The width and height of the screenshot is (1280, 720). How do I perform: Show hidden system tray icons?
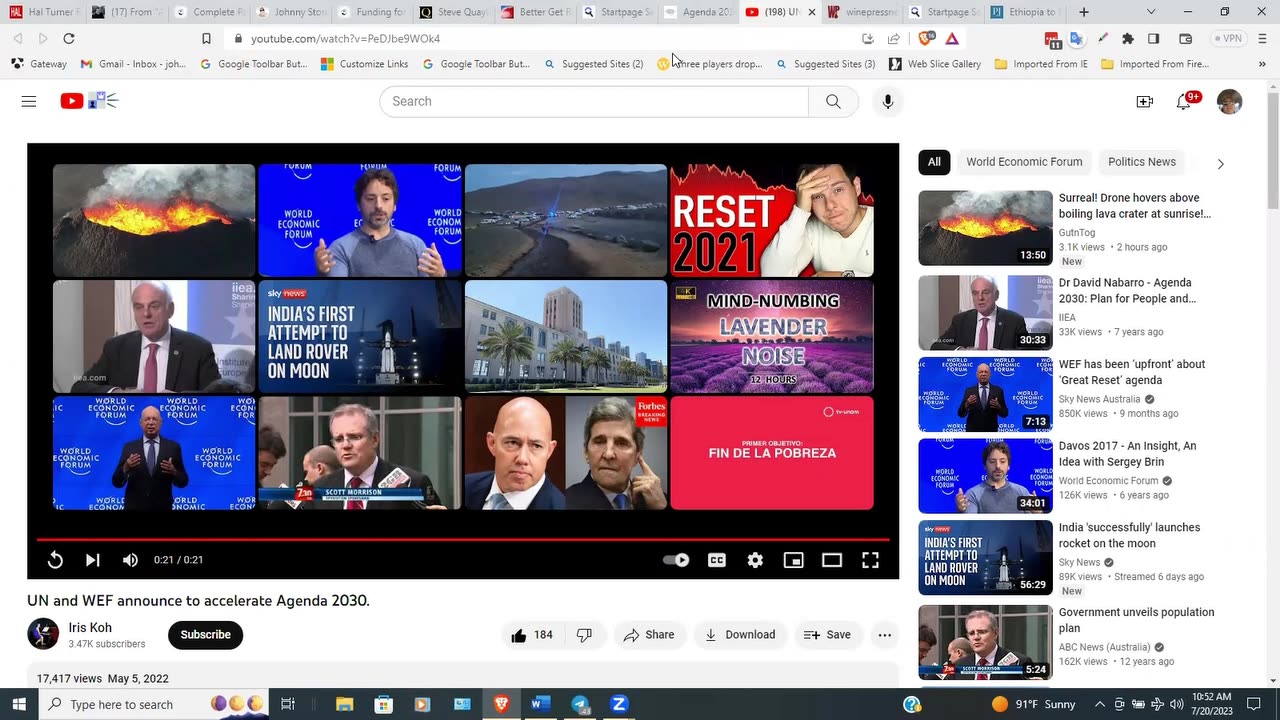point(1099,704)
